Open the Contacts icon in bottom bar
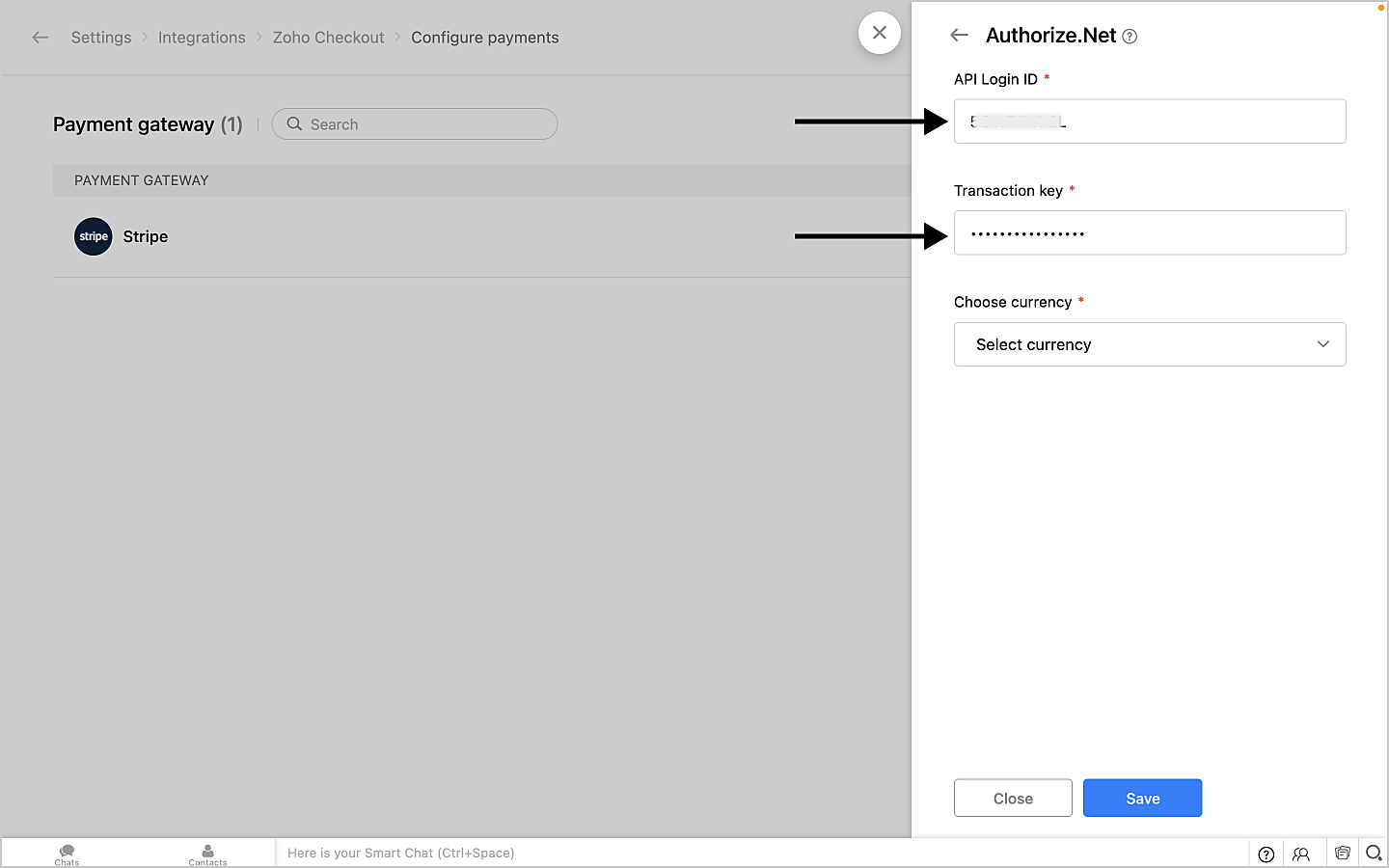This screenshot has height=868, width=1389. pos(207,854)
